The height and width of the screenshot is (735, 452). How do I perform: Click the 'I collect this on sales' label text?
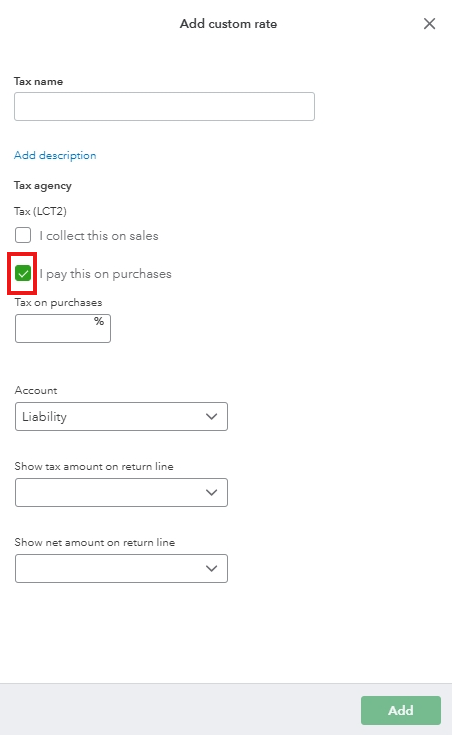tap(99, 236)
